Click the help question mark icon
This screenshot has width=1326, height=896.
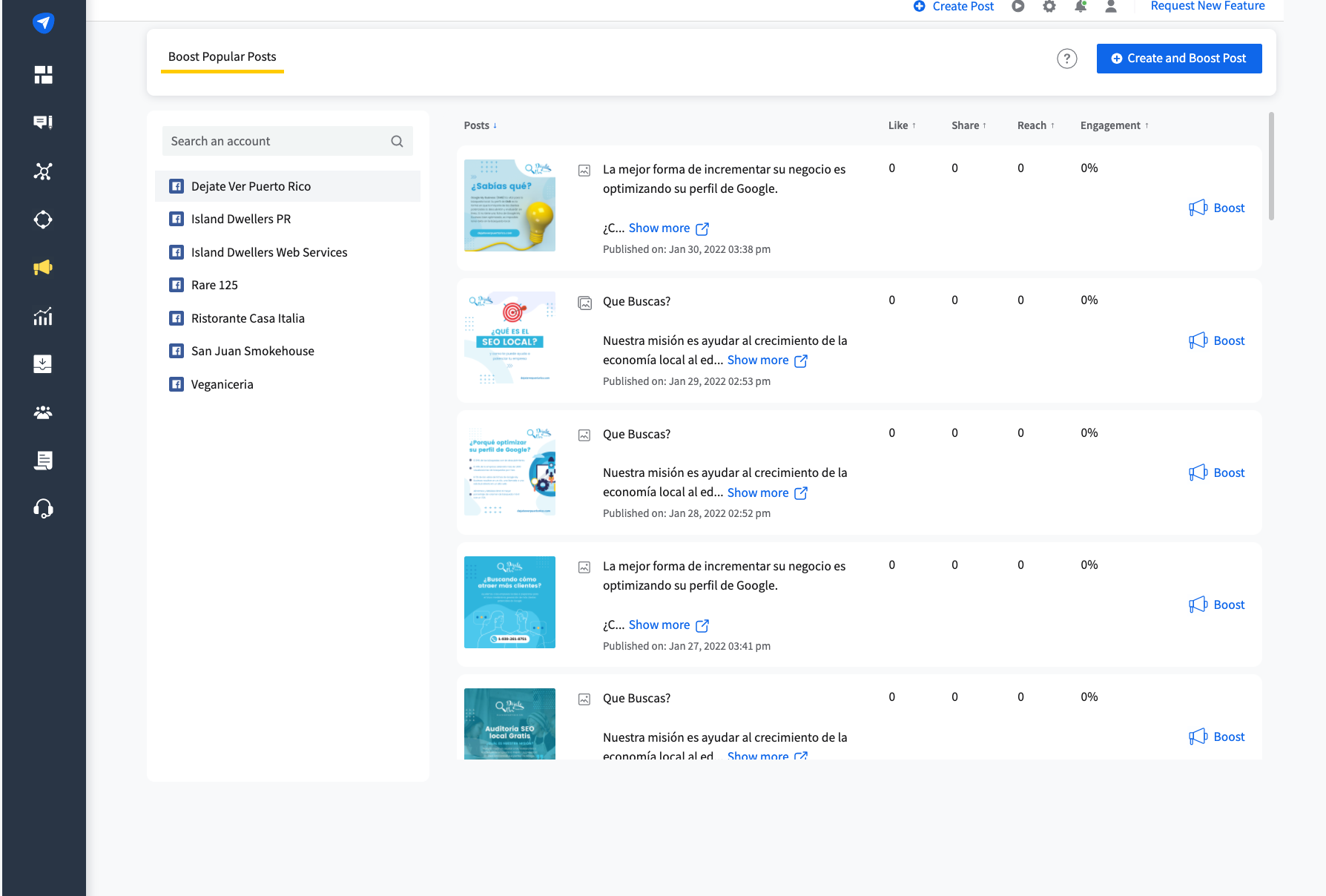click(x=1066, y=59)
